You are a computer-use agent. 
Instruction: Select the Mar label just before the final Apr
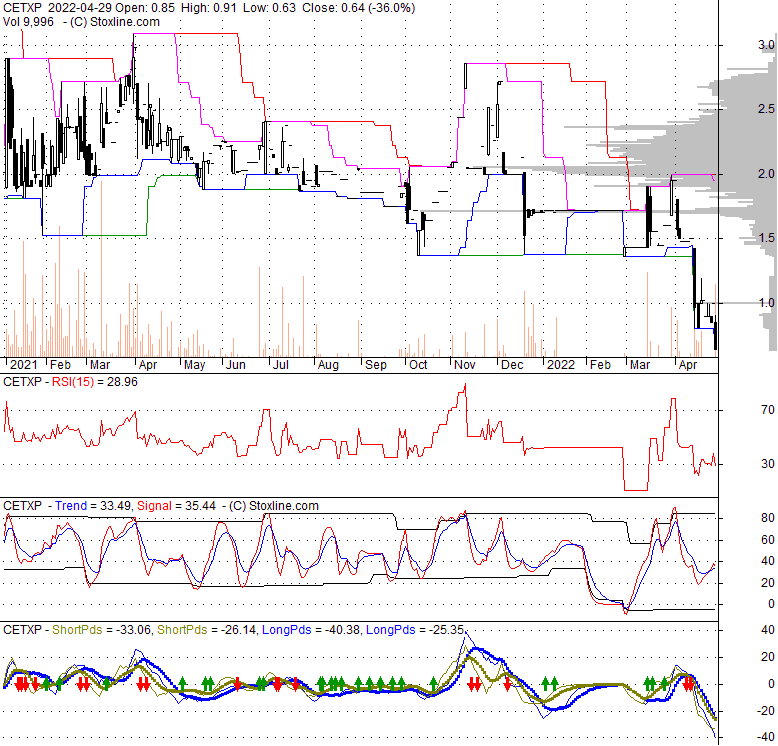click(x=640, y=365)
